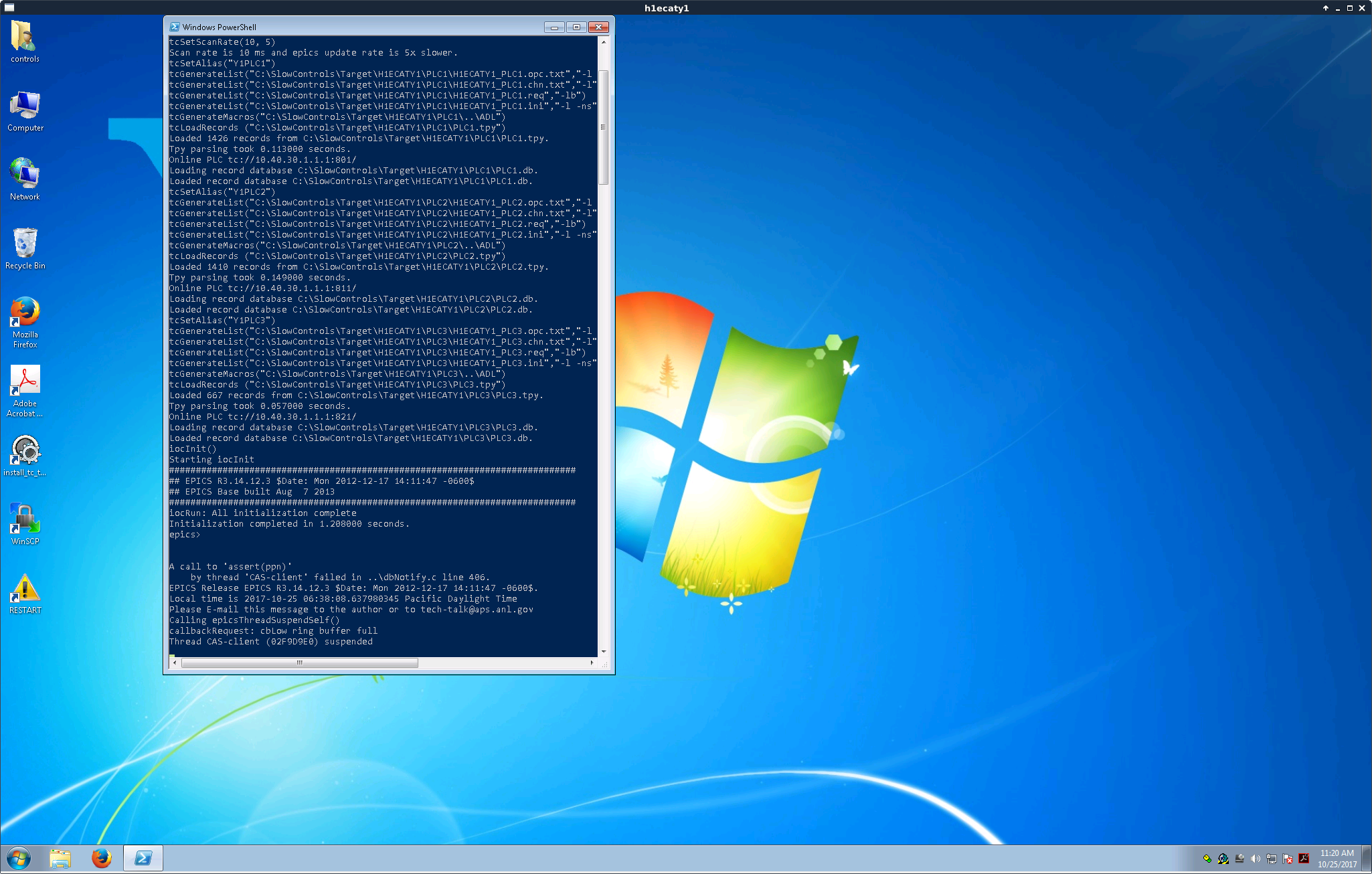Click the 'Windows PowerShell' title bar text
The width and height of the screenshot is (1372, 874).
[x=220, y=27]
